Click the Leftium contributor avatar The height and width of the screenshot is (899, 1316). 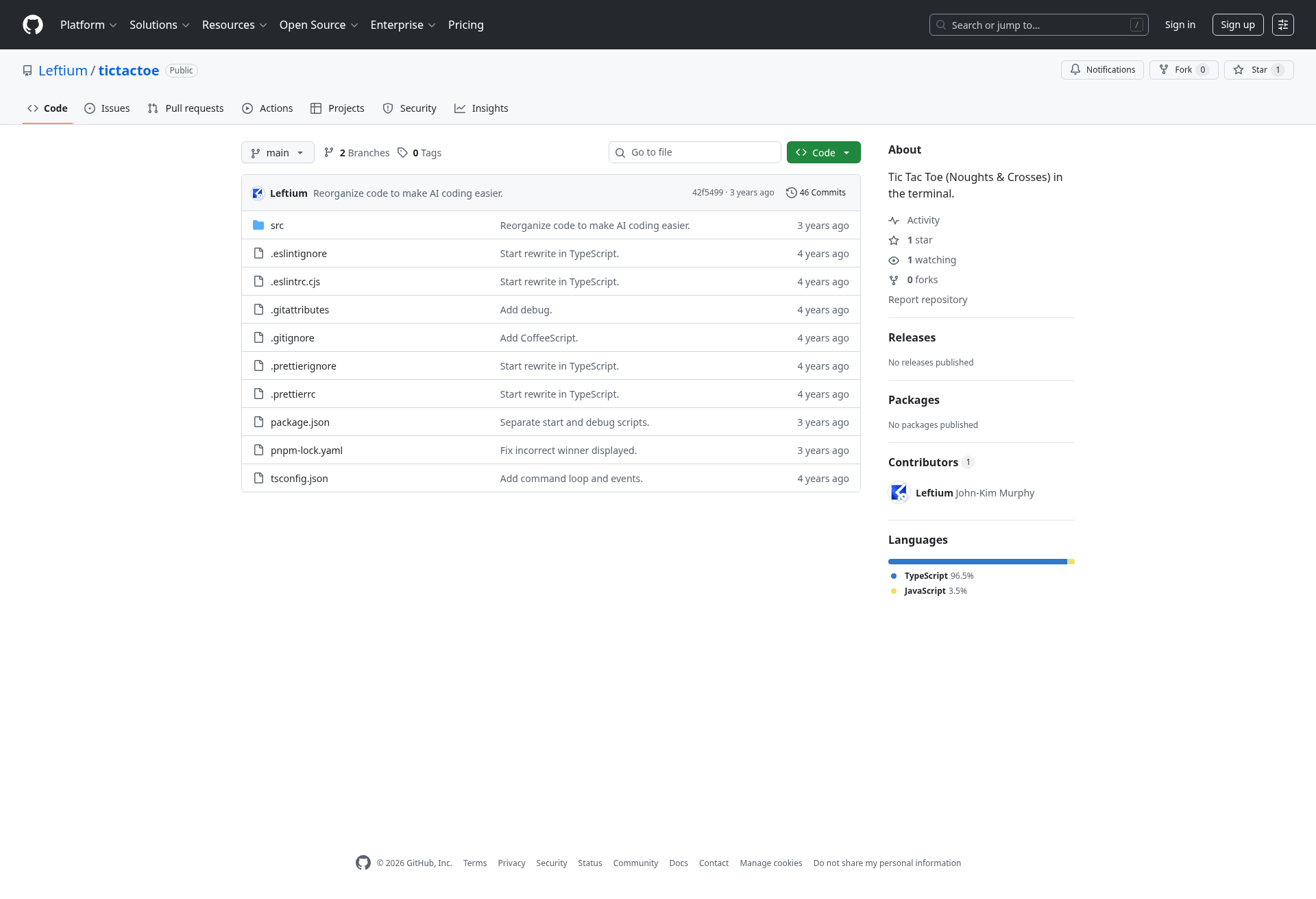[899, 492]
